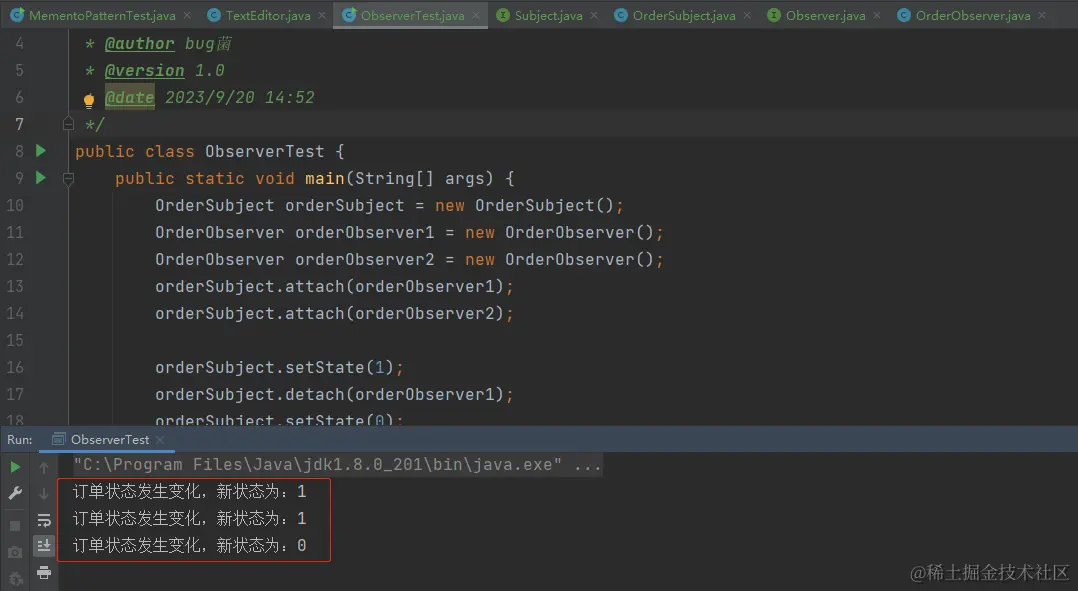The image size is (1078, 591).
Task: Click orderSubject.setState(1) statement
Action: 279,367
